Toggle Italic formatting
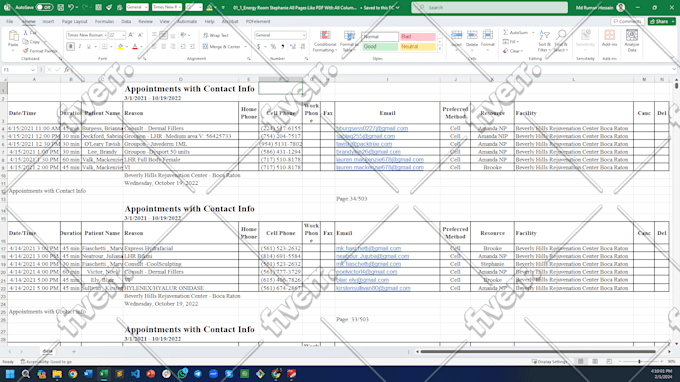This screenshot has width=680, height=382. click(x=80, y=46)
